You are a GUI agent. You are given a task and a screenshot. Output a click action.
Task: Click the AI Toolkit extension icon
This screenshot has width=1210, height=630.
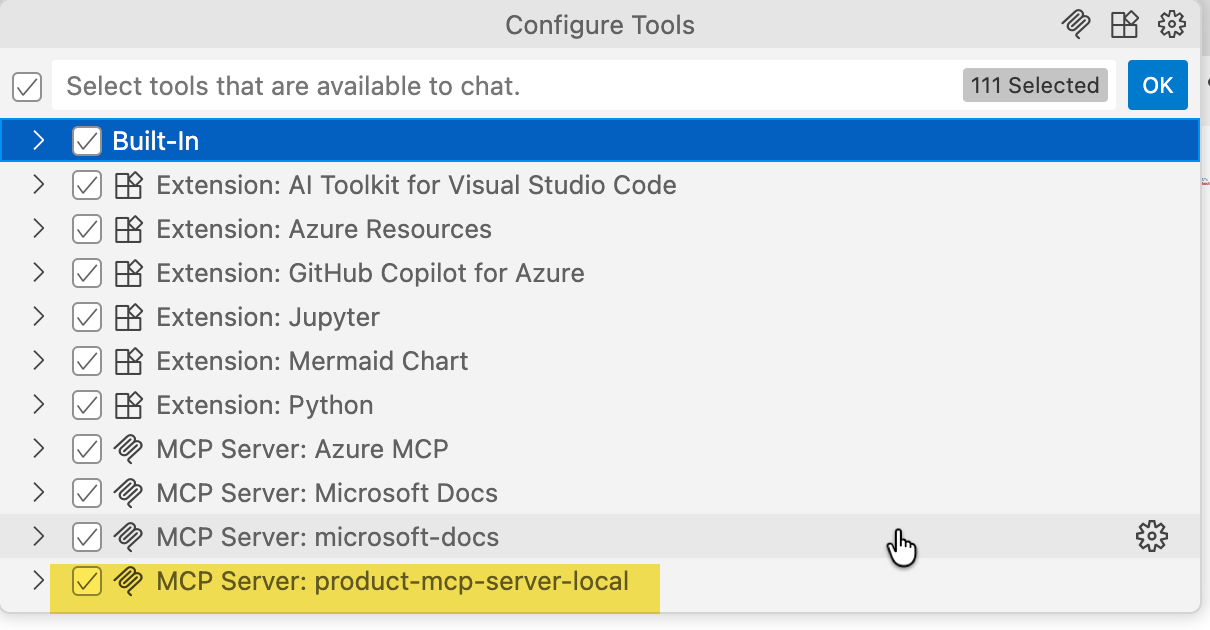coord(129,185)
